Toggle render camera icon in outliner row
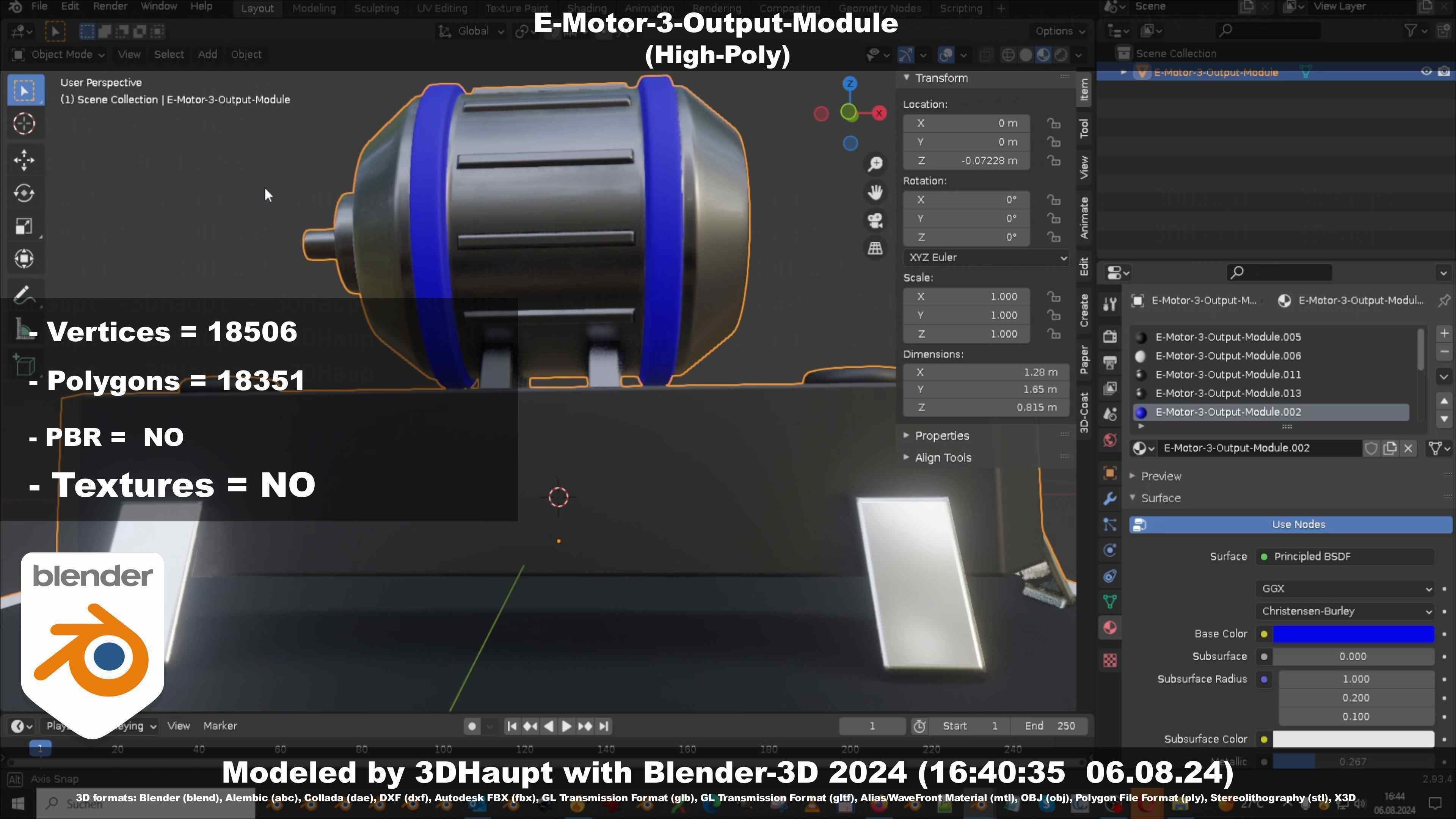 [x=1444, y=72]
